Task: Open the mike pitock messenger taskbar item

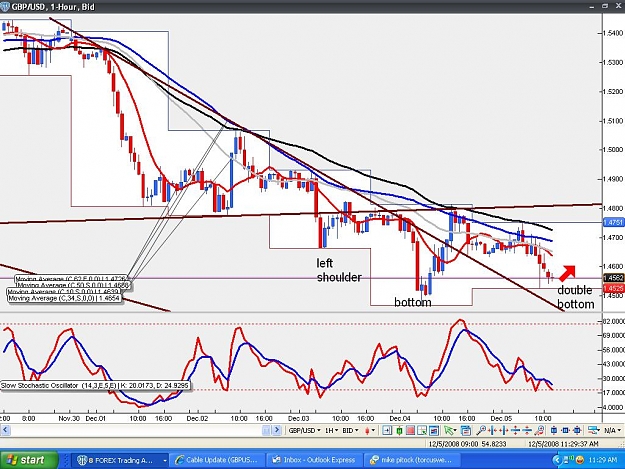Action: coord(412,460)
